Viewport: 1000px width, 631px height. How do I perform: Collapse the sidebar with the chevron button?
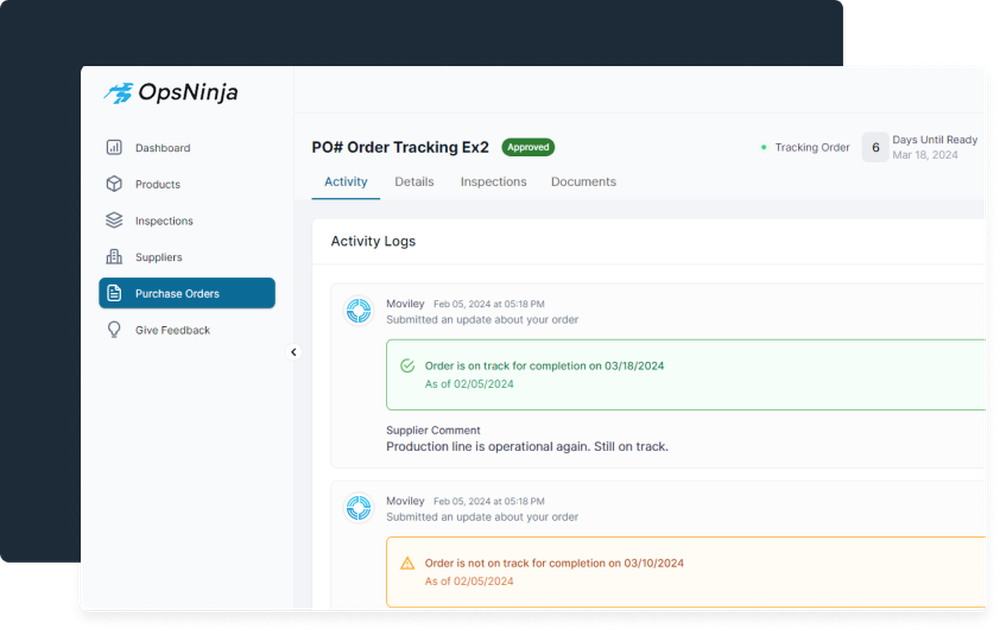coord(293,352)
